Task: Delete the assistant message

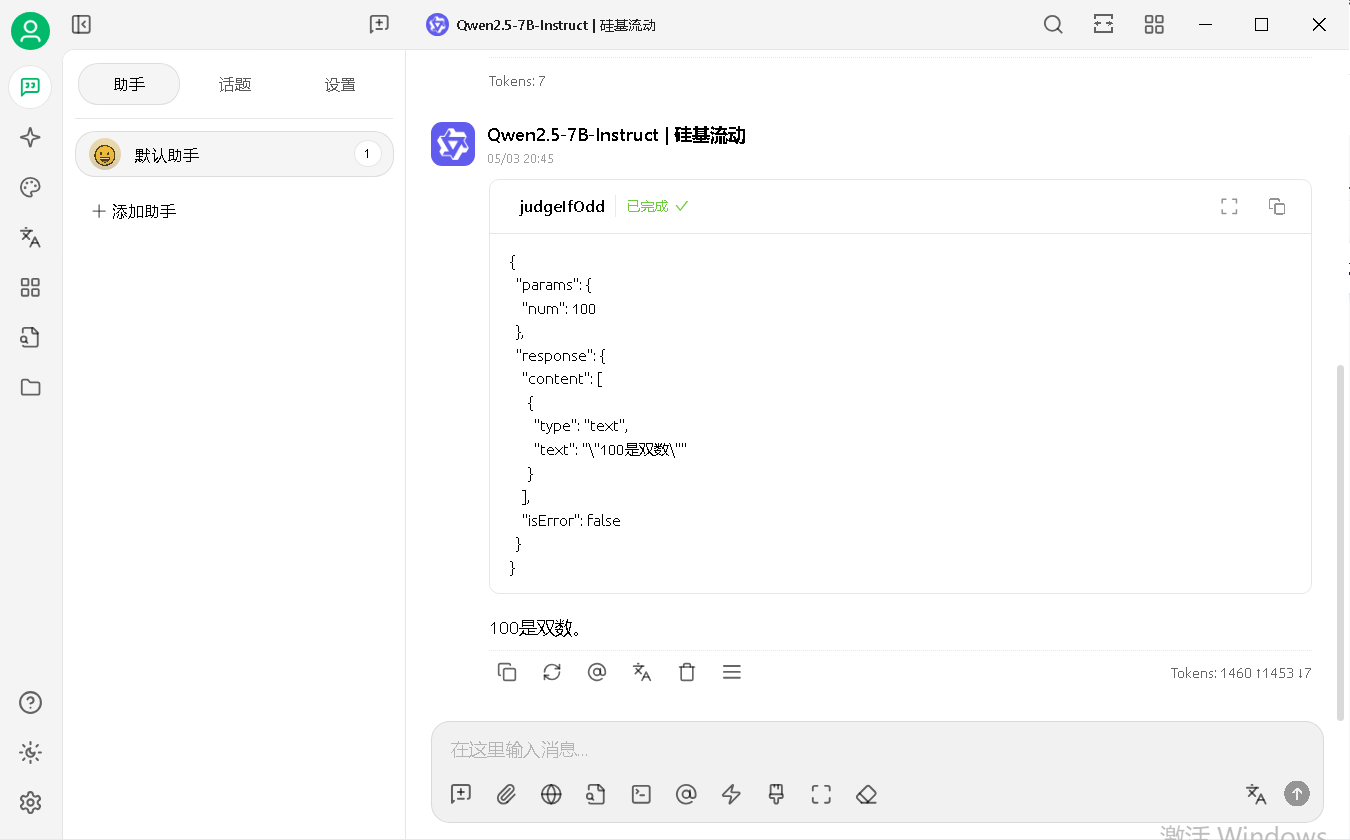Action: (x=687, y=672)
